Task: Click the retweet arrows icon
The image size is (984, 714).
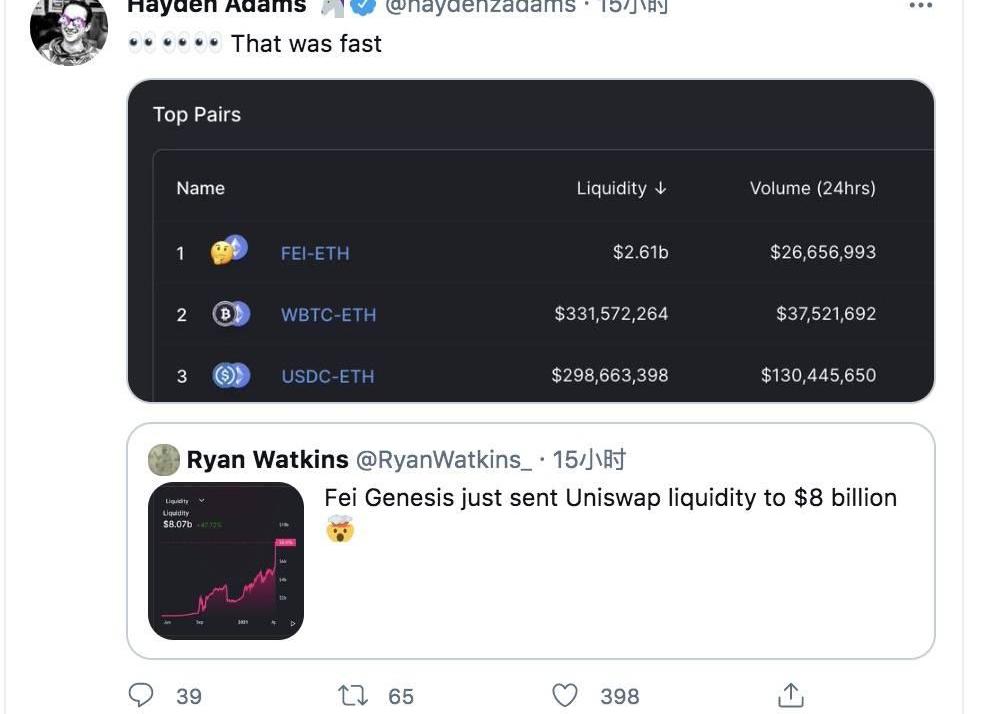Action: 353,695
